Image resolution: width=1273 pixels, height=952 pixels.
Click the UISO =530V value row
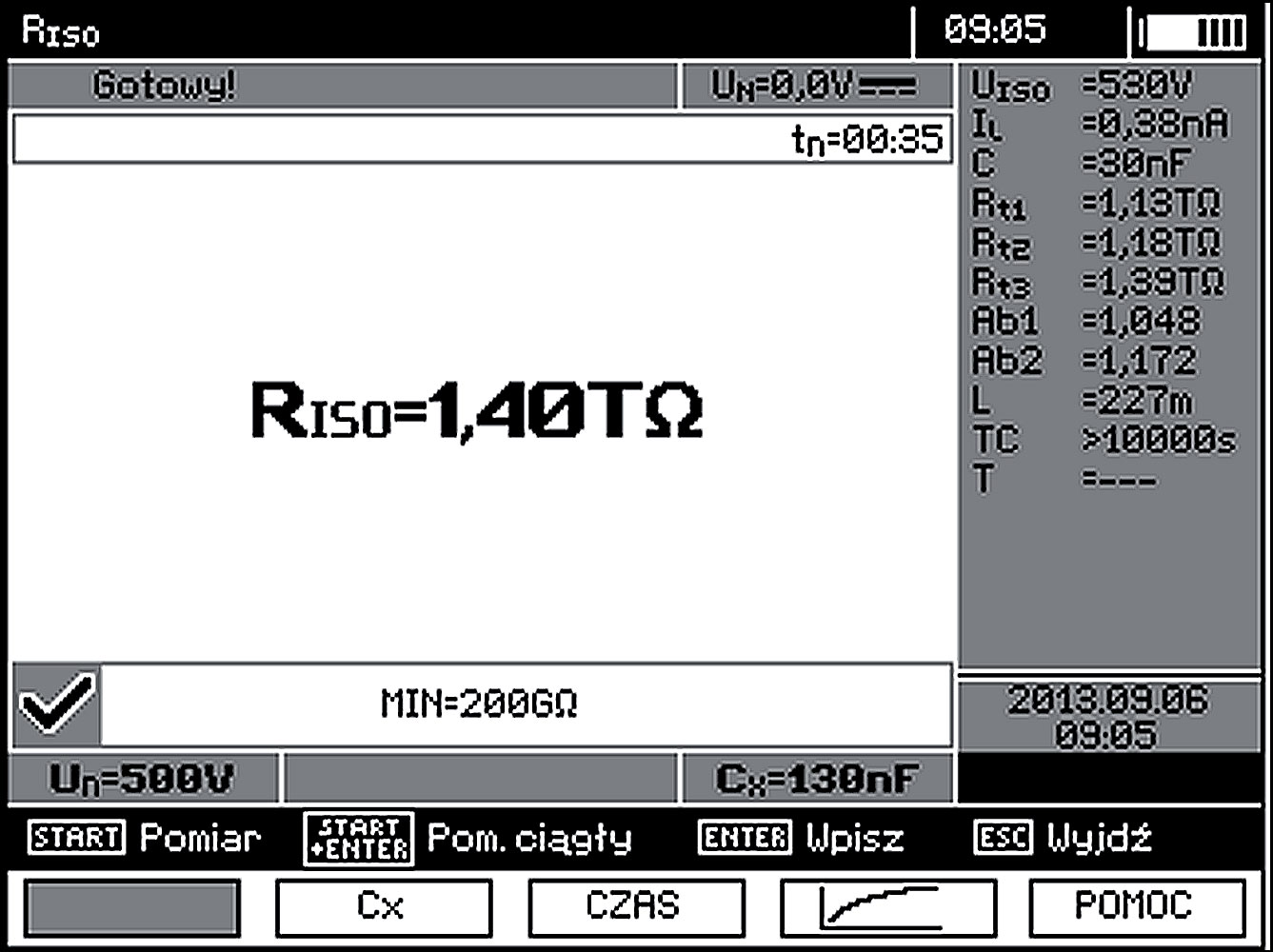click(1083, 87)
